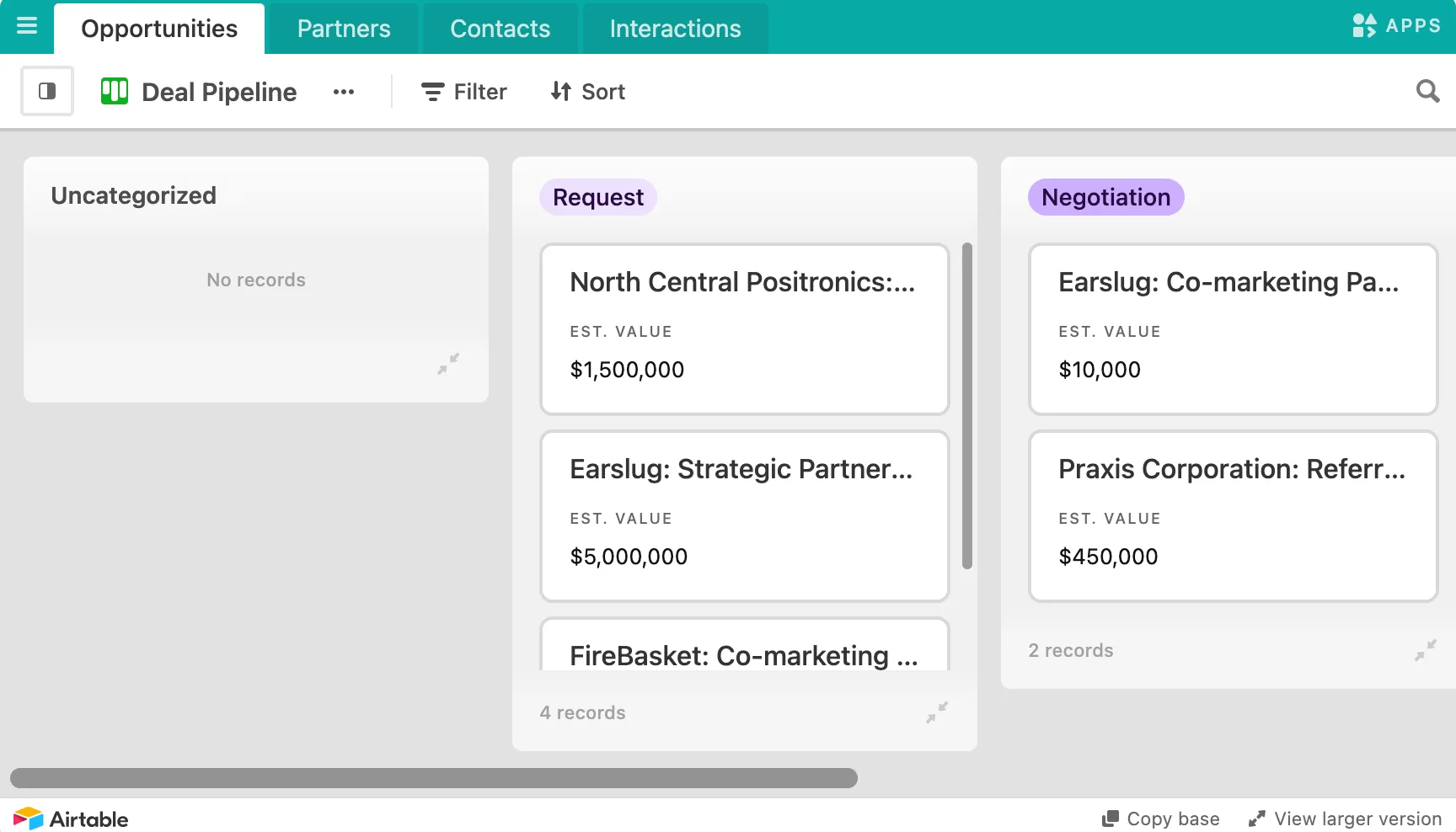The width and height of the screenshot is (1456, 832).
Task: Click the Negotiation stage label
Action: tap(1106, 197)
